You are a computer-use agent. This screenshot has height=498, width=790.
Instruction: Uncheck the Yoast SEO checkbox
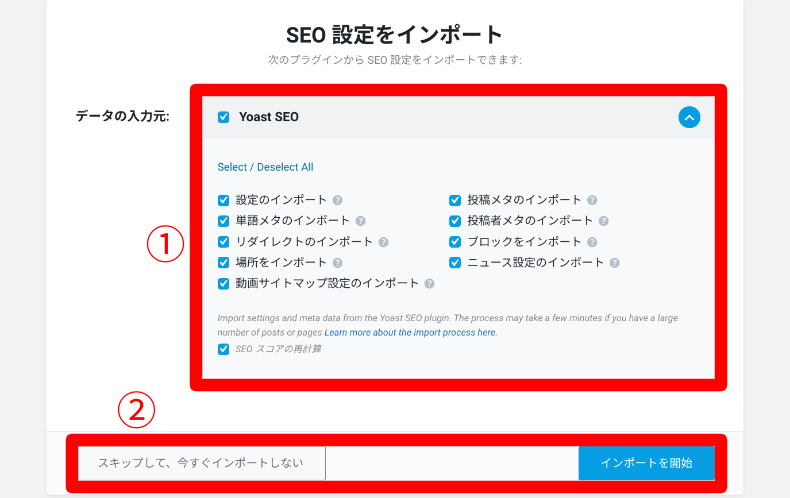point(224,117)
